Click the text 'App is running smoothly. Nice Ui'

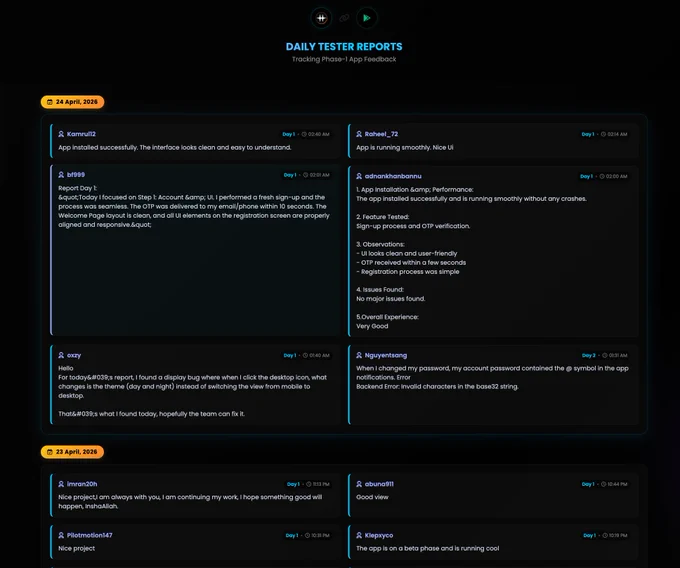(405, 147)
